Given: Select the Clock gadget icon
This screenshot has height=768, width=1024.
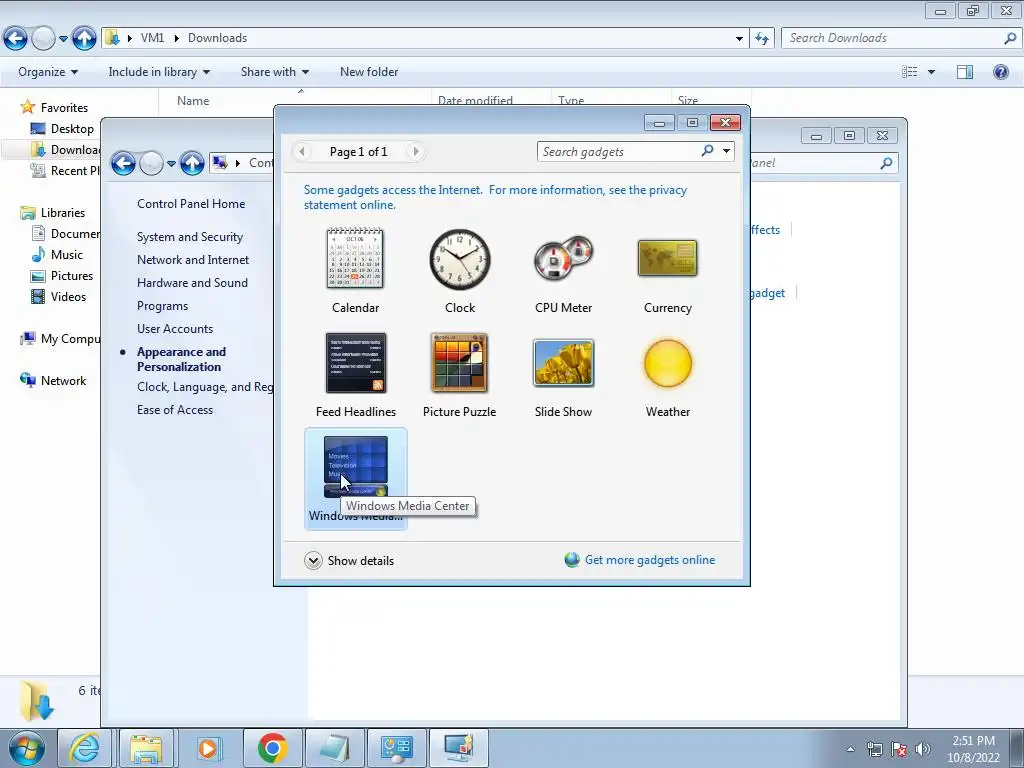Looking at the screenshot, I should tap(460, 259).
